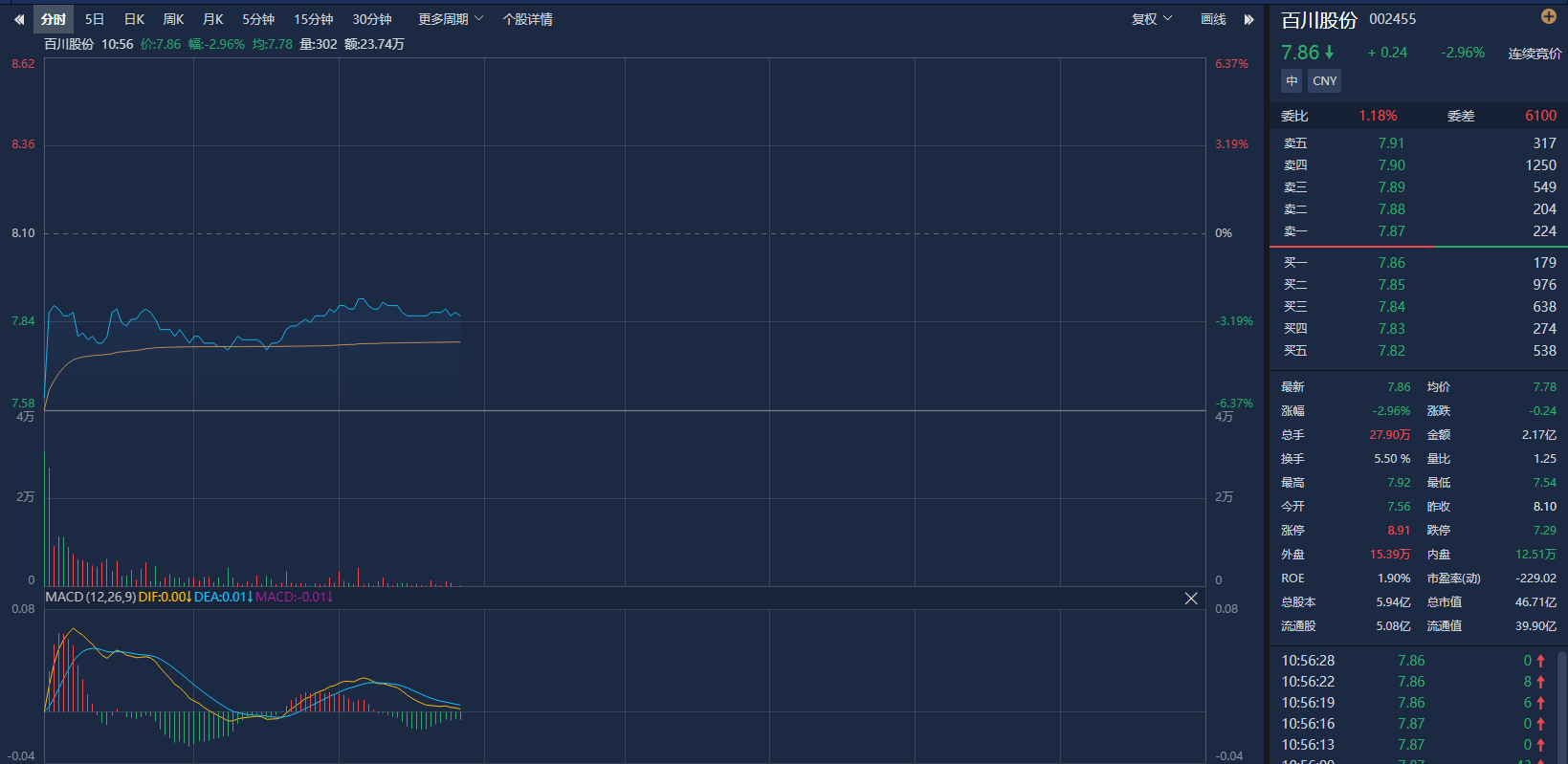This screenshot has width=1568, height=764.
Task: Add stock to watchlist with plus icon
Action: (1548, 16)
